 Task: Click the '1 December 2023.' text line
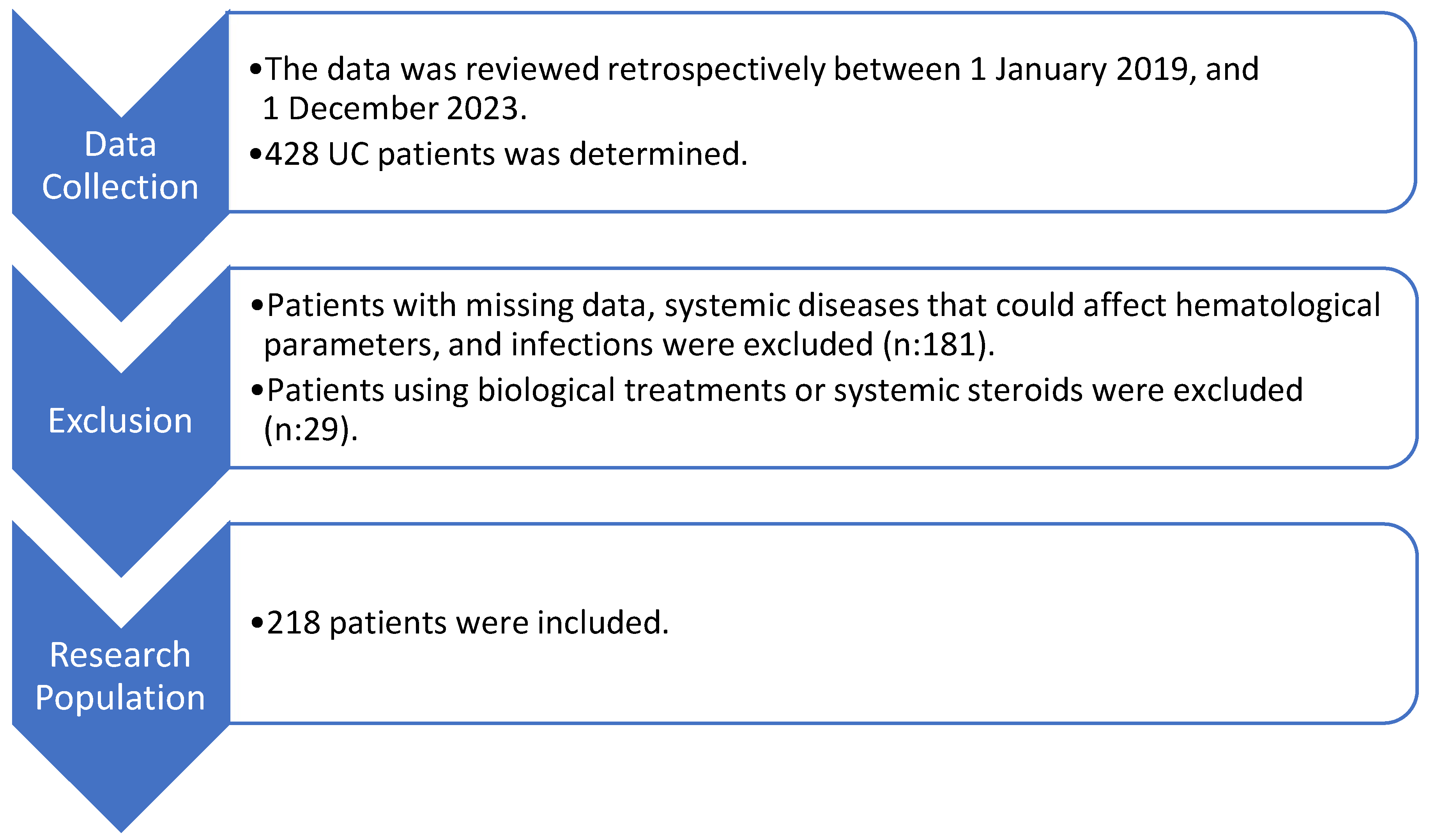395,108
